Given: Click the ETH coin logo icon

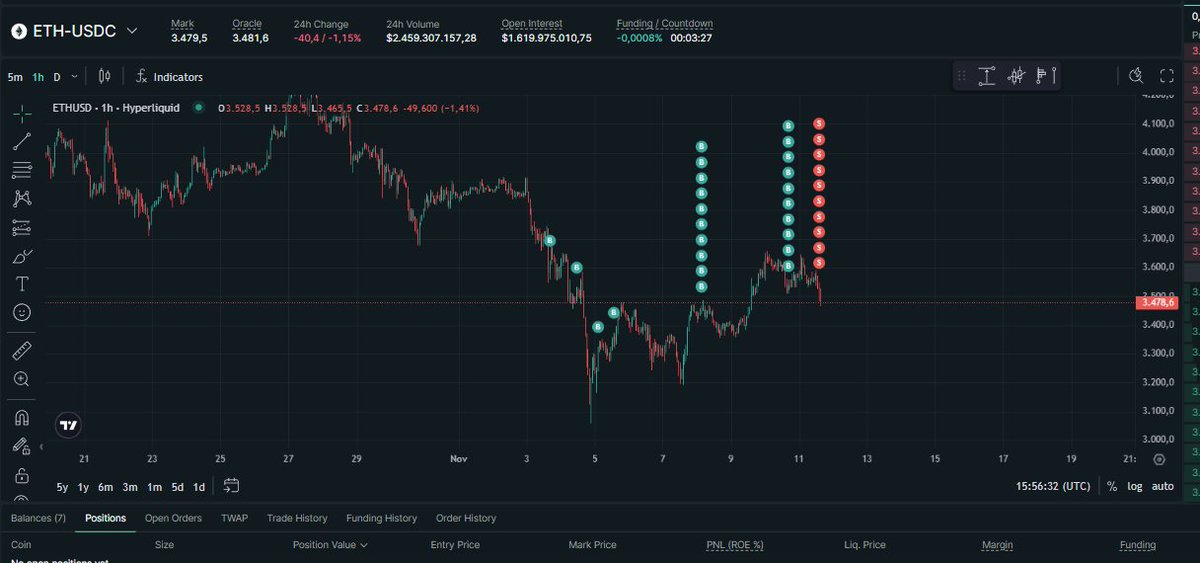Looking at the screenshot, I should tap(18, 31).
